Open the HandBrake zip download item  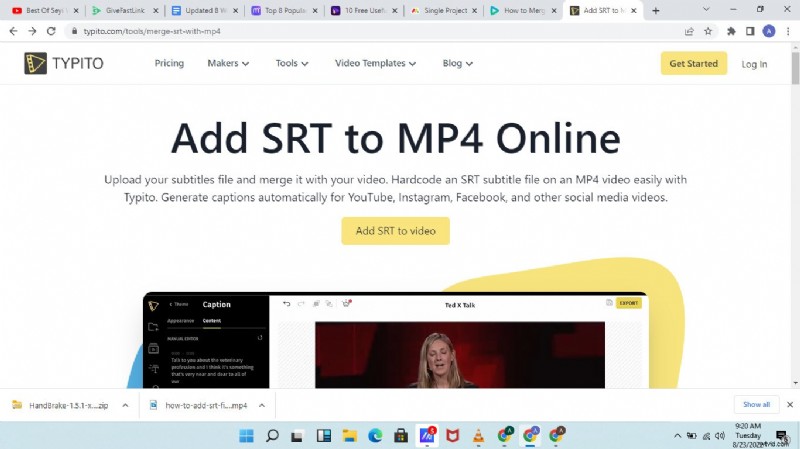[61, 405]
